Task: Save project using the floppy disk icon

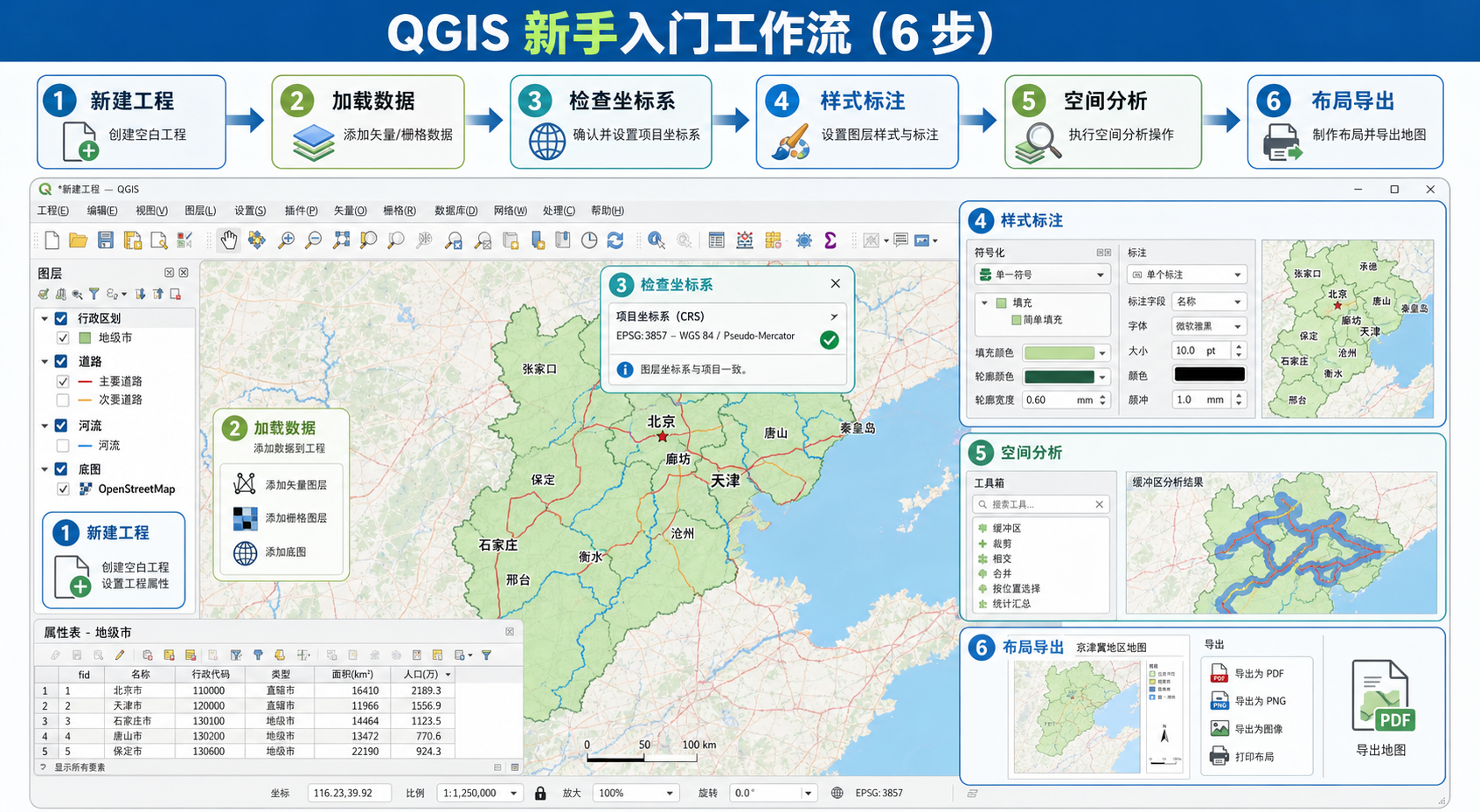Action: tap(106, 239)
